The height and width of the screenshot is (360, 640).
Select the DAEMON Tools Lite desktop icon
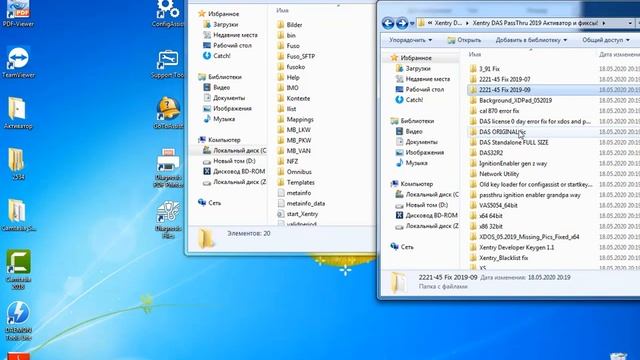tap(18, 321)
